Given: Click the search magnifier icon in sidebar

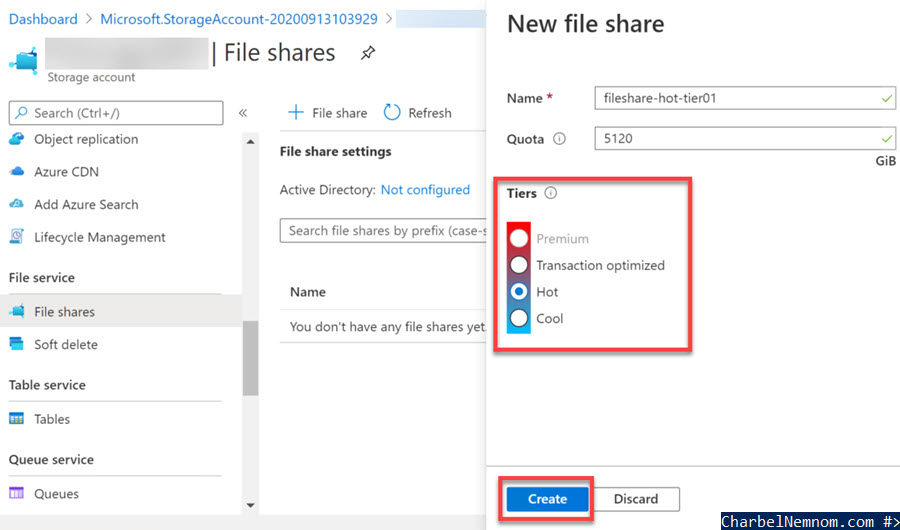Looking at the screenshot, I should click(21, 113).
